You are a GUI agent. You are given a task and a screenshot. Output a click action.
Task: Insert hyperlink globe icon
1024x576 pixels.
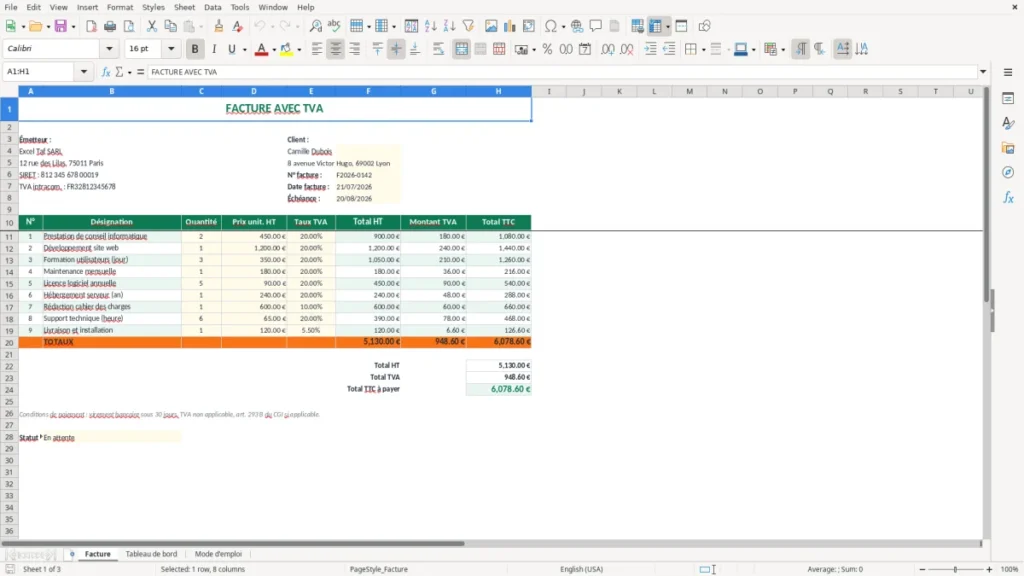pyautogui.click(x=577, y=26)
